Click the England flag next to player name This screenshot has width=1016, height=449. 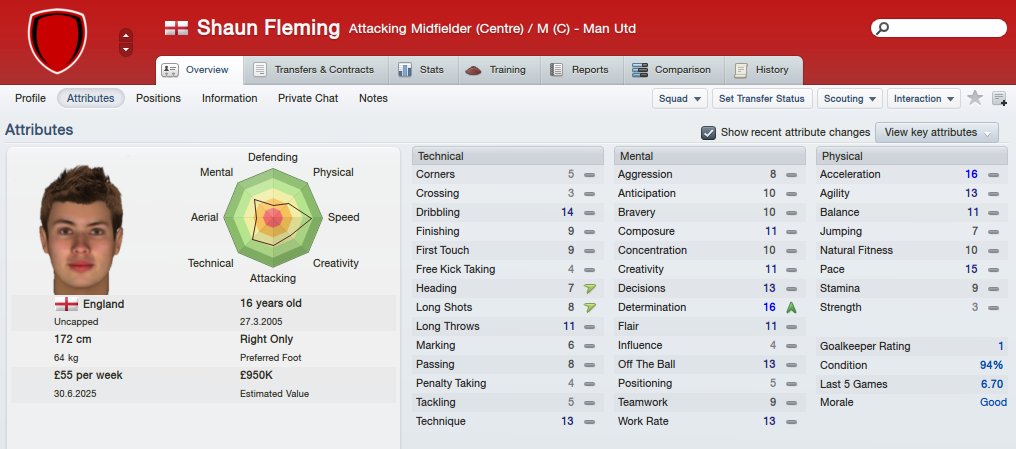point(176,28)
